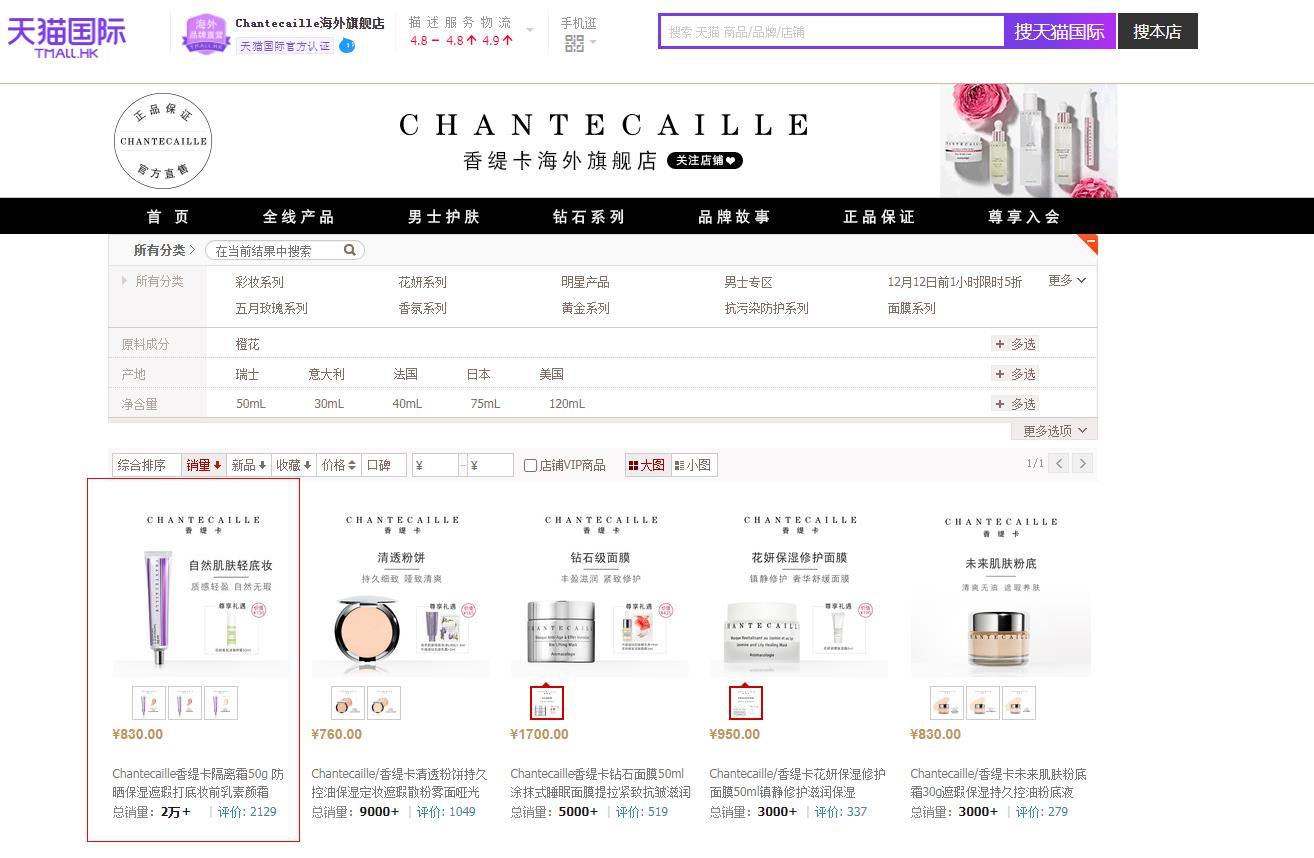Show the mobile shop QR code icon

click(x=574, y=43)
